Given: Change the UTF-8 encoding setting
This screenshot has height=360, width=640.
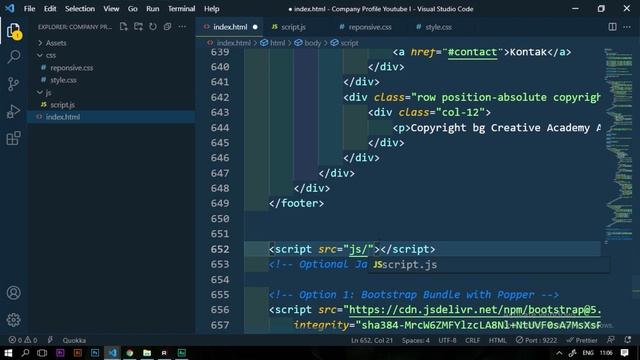Looking at the screenshot, I should (447, 340).
